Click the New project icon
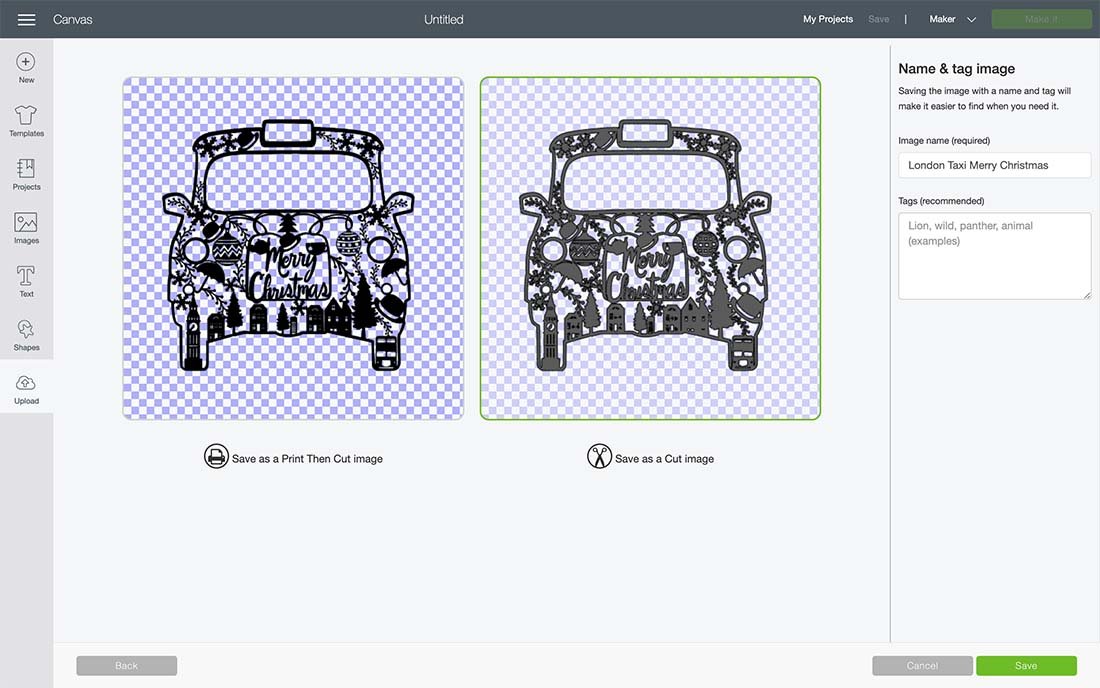 pyautogui.click(x=26, y=62)
